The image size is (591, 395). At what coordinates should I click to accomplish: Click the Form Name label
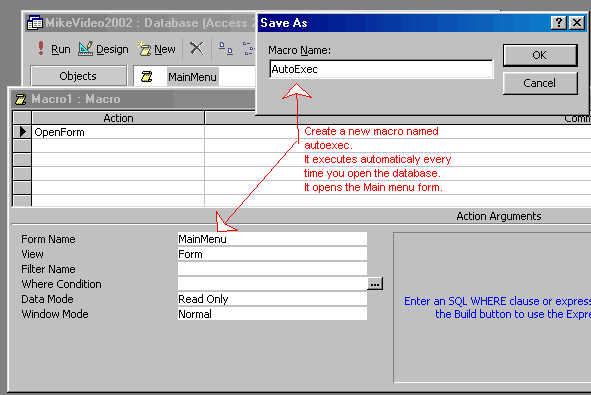point(48,239)
